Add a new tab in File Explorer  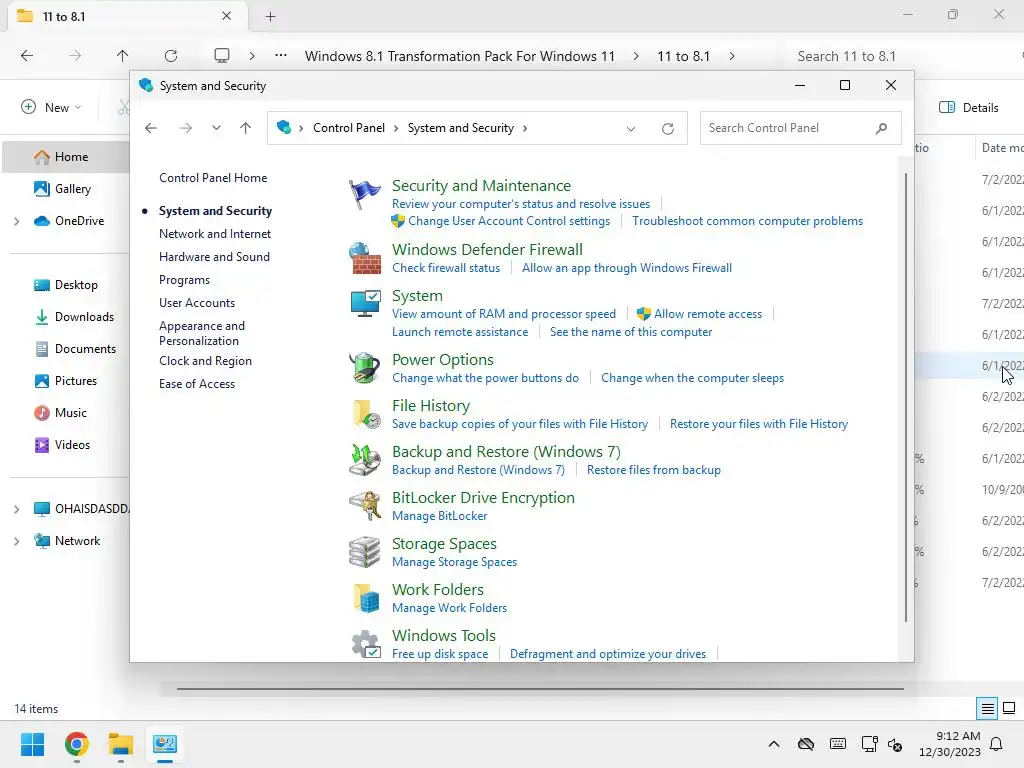pos(270,17)
